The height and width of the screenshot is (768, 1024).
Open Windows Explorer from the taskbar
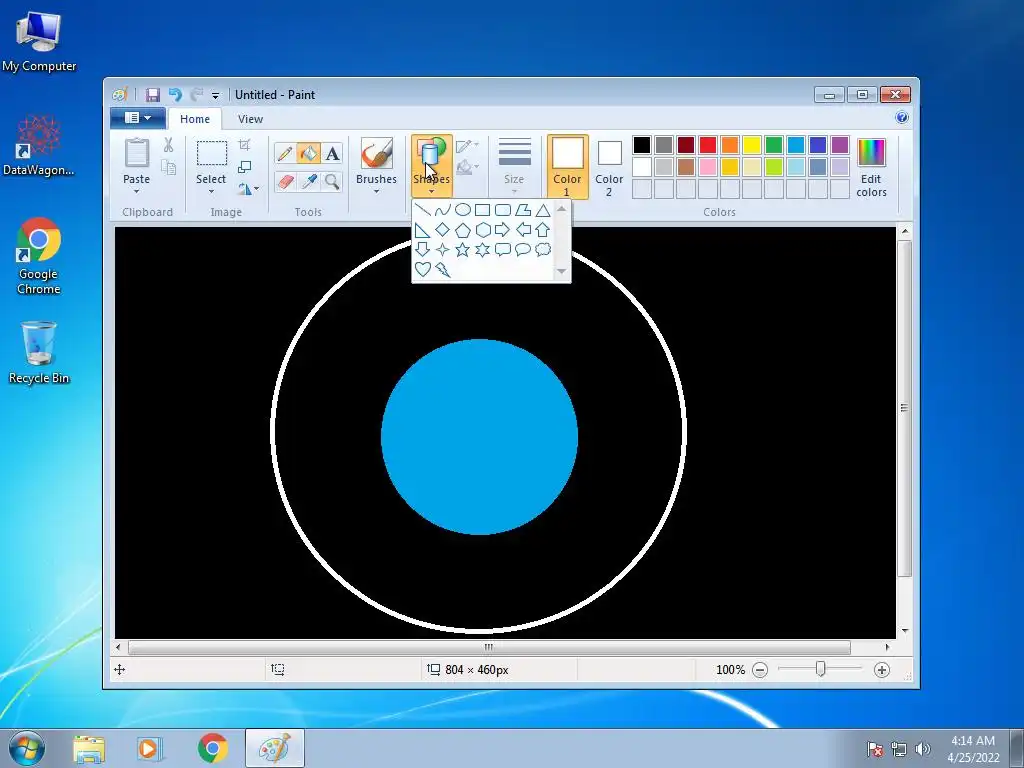pyautogui.click(x=89, y=748)
